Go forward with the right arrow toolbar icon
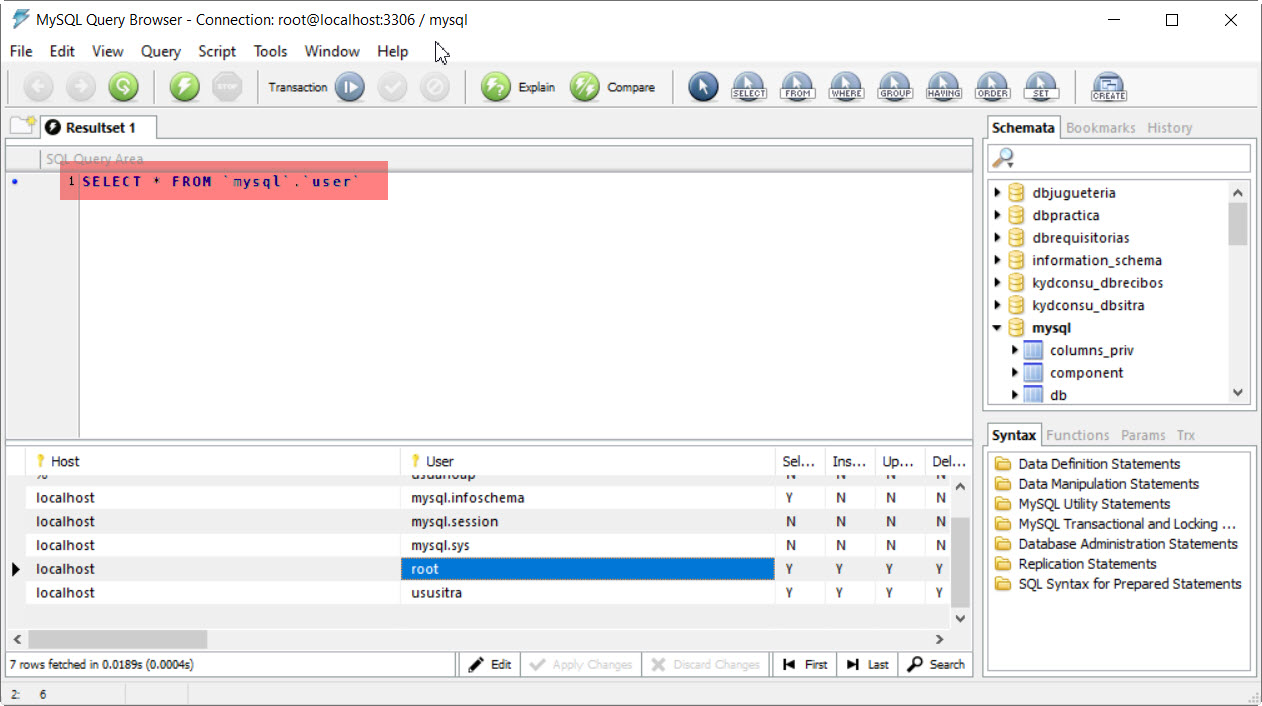Viewport: 1262px width, 706px height. coord(80,87)
